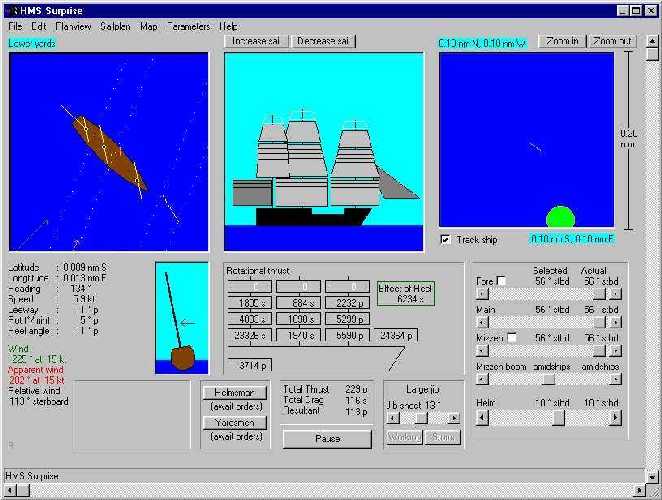Click the Storm jib button
662x500 pixels.
442,437
